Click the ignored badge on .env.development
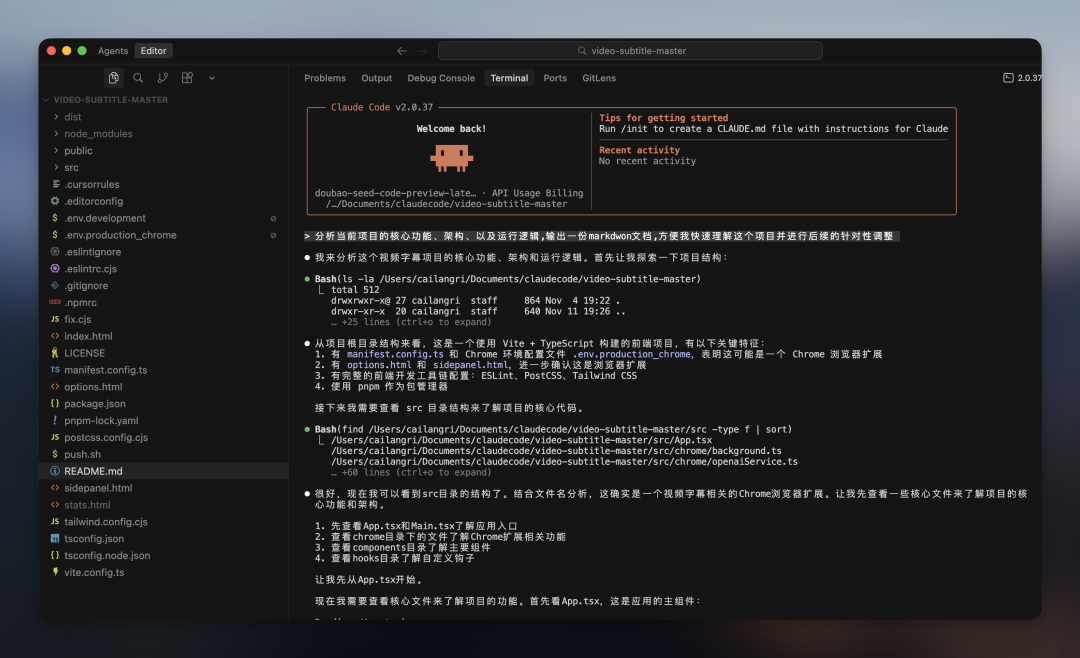The height and width of the screenshot is (658, 1080). pyautogui.click(x=273, y=218)
